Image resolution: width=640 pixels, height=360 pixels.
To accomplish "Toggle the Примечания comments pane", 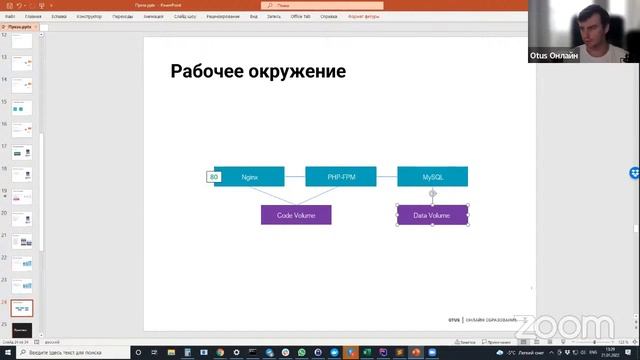I will 496,342.
